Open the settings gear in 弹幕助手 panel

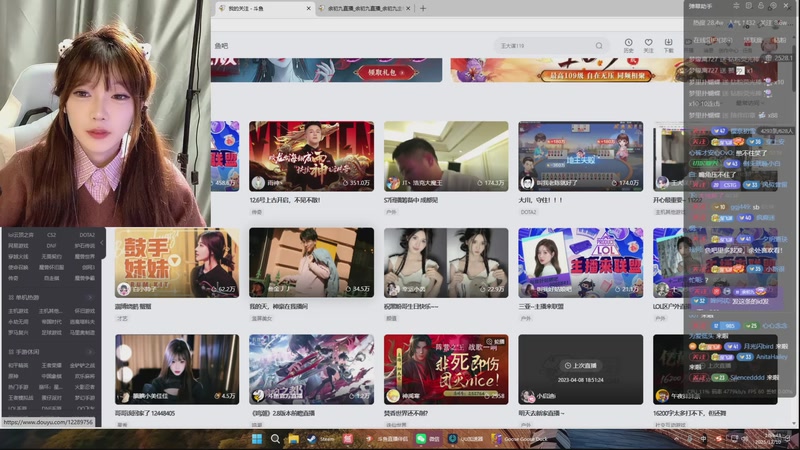click(773, 6)
